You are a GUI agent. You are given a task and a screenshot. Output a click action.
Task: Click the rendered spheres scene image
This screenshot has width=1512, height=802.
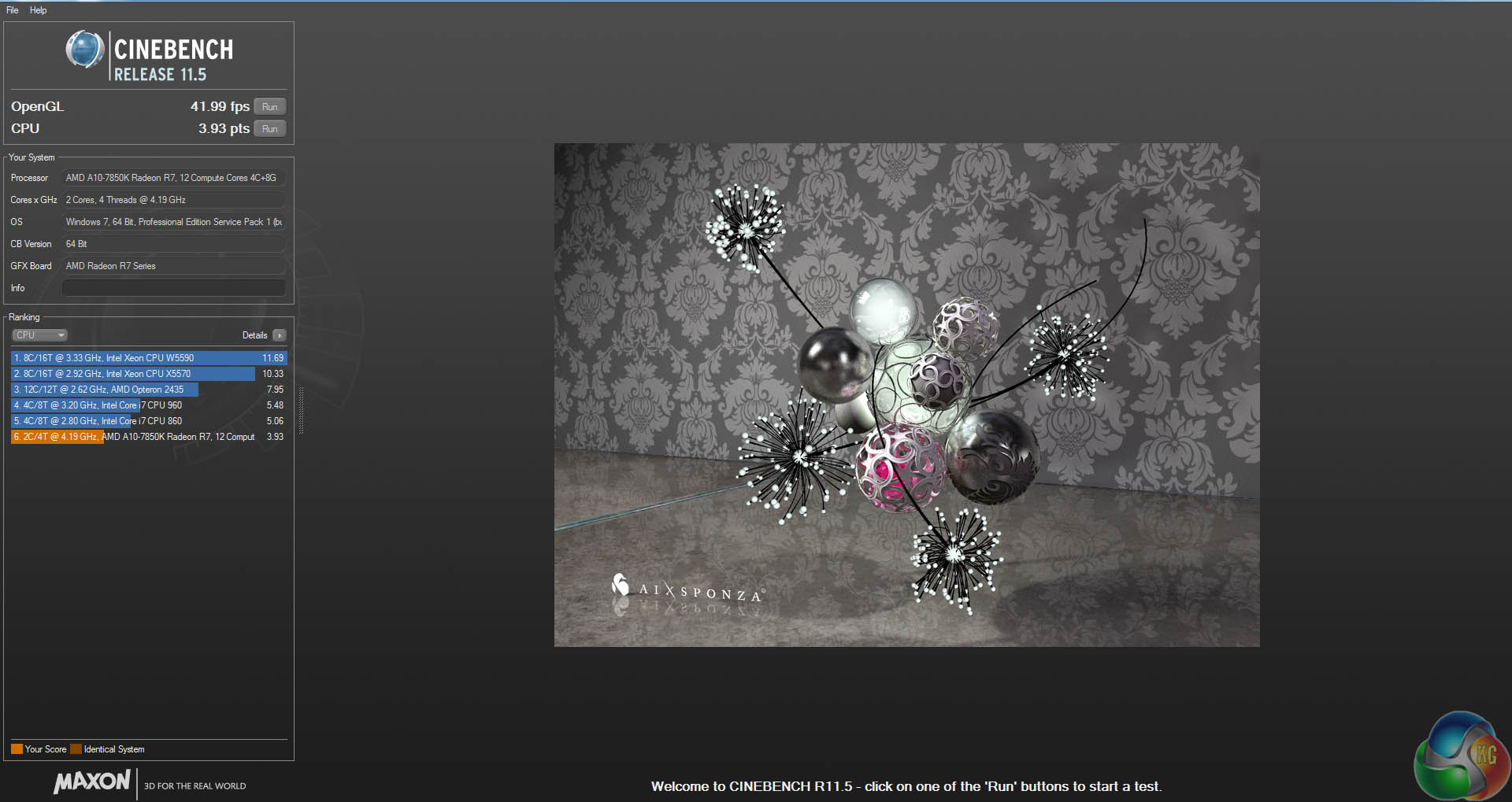coord(906,394)
